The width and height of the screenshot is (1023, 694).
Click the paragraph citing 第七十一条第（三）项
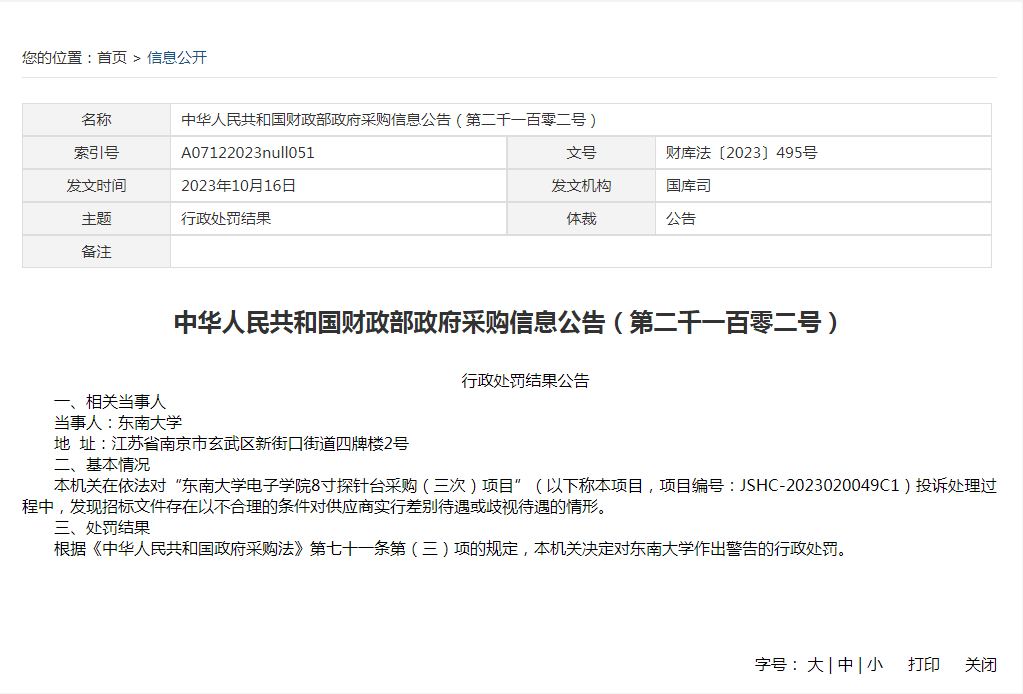pos(451,549)
